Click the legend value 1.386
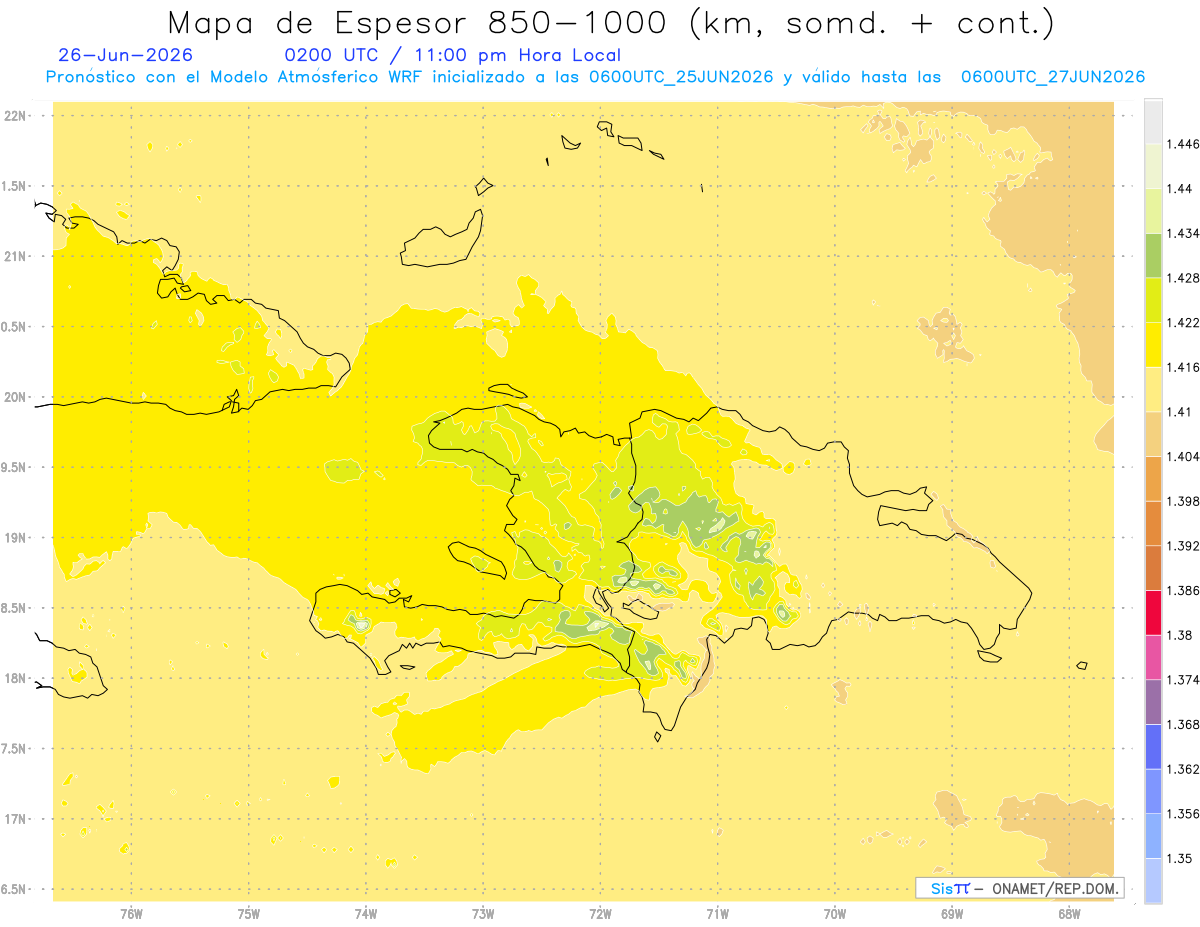Screen dimensions: 1200x927 (1183, 591)
